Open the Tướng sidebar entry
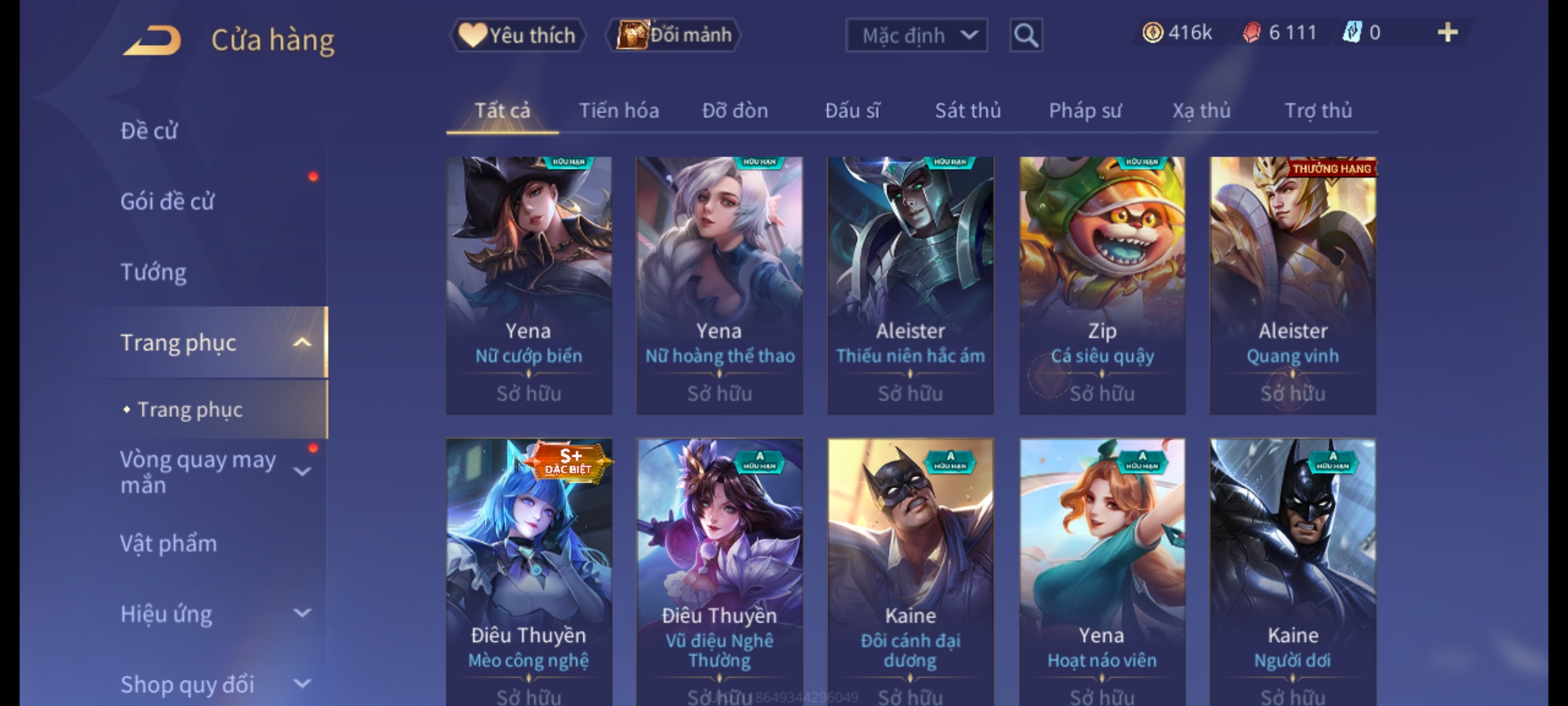The height and width of the screenshot is (706, 1568). click(x=154, y=272)
